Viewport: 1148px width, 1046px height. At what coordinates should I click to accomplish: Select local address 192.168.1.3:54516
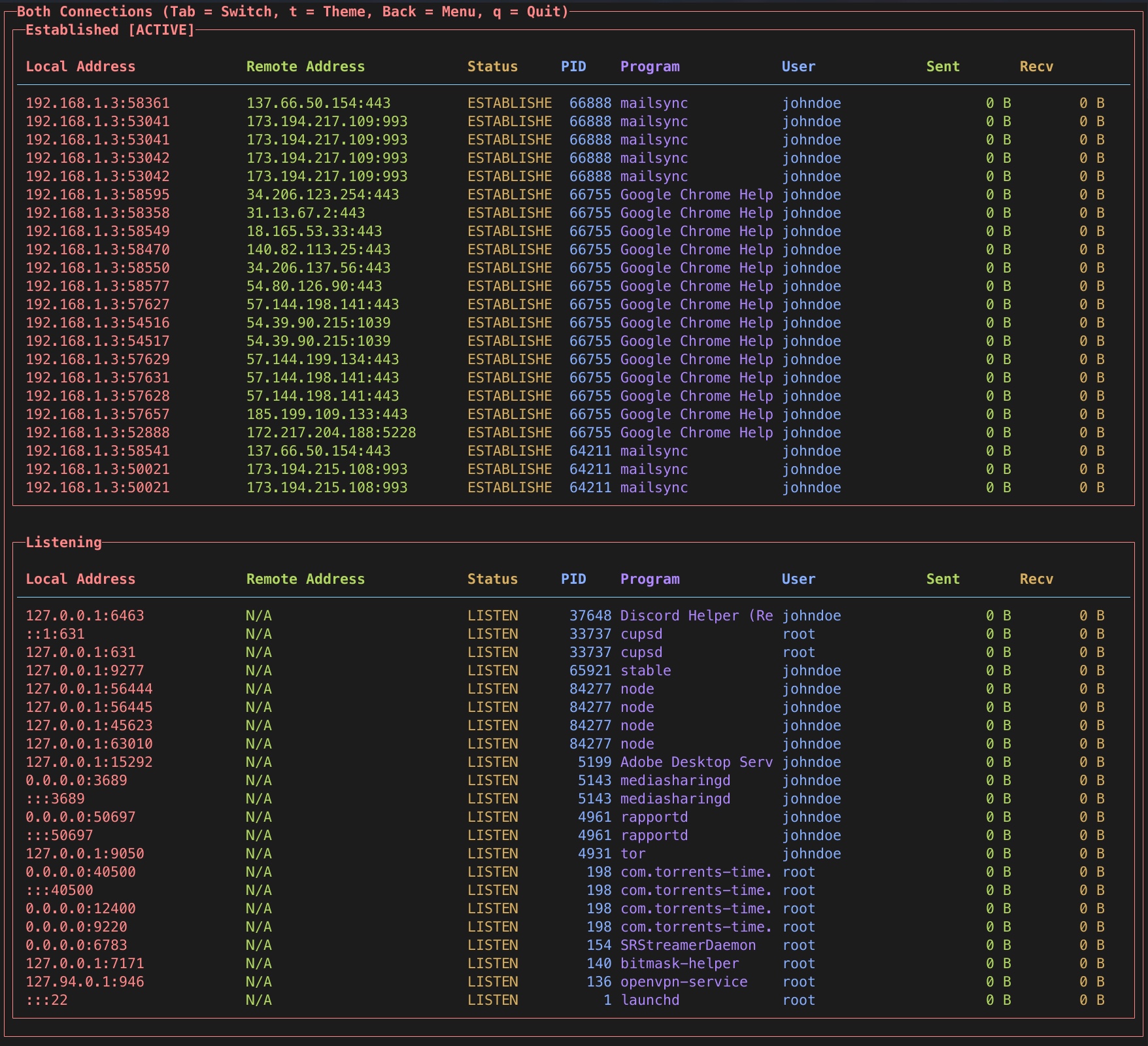[x=97, y=323]
